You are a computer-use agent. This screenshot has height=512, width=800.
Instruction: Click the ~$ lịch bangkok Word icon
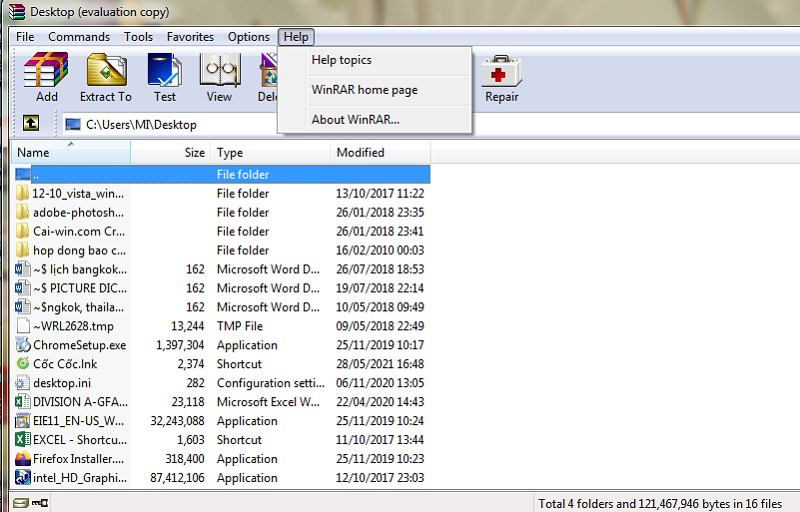click(x=22, y=269)
